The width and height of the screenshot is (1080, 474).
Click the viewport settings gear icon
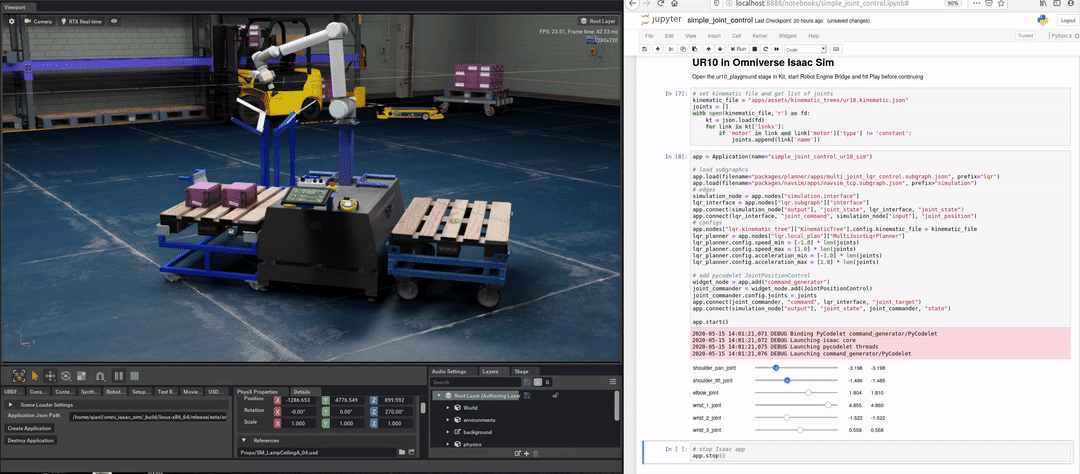12,21
